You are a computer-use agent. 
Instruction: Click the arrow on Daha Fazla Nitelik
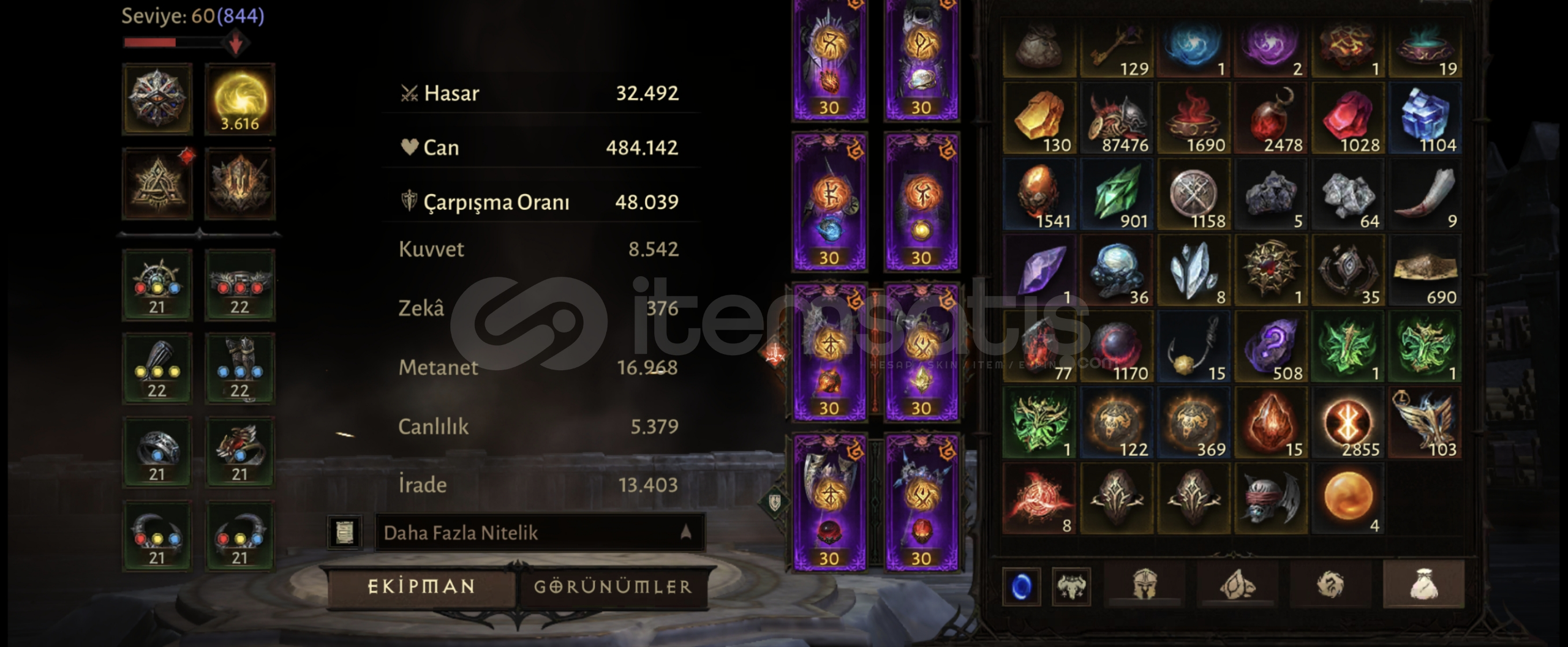686,532
